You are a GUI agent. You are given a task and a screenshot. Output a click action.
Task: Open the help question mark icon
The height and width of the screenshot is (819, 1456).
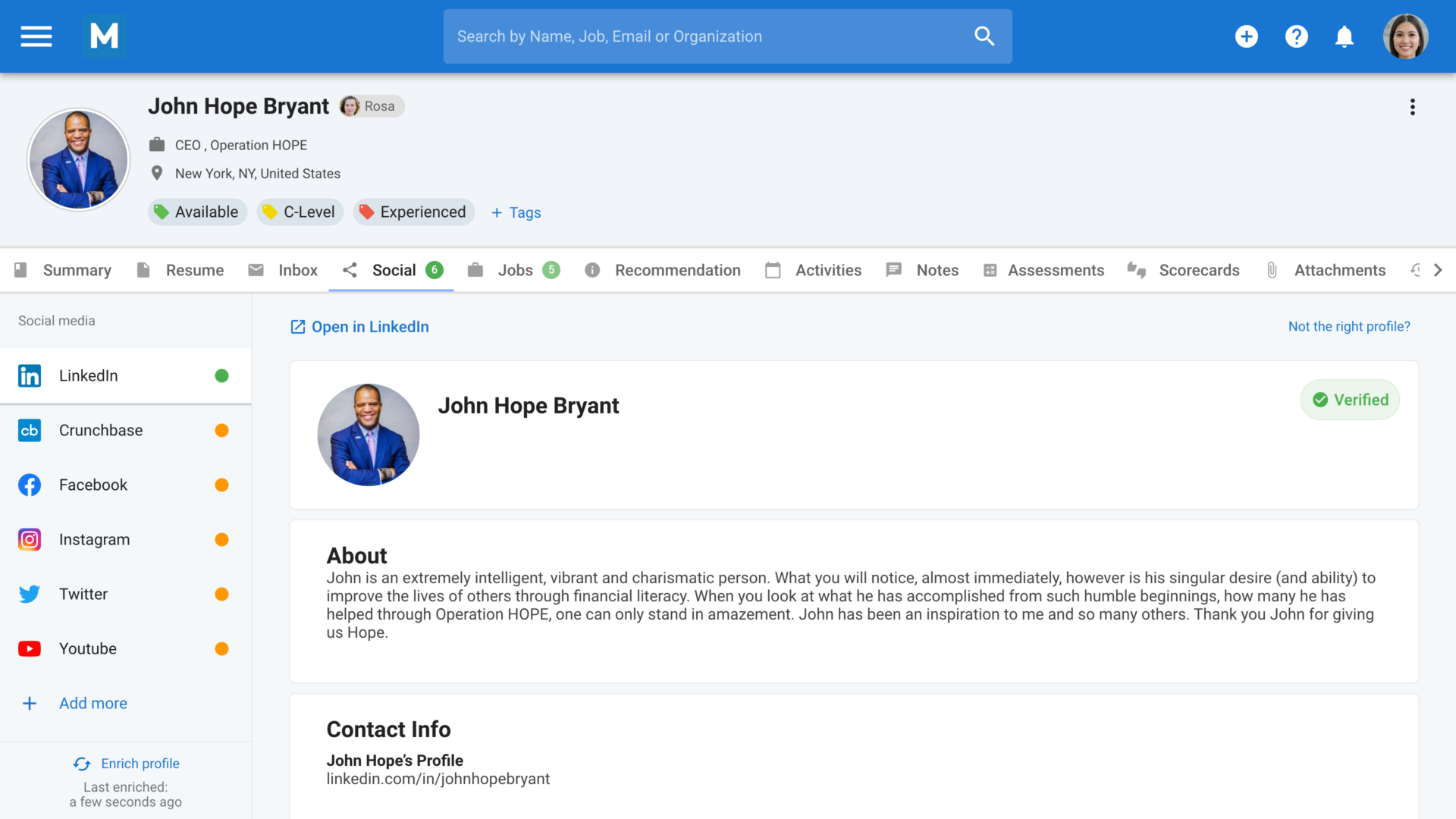click(1296, 36)
